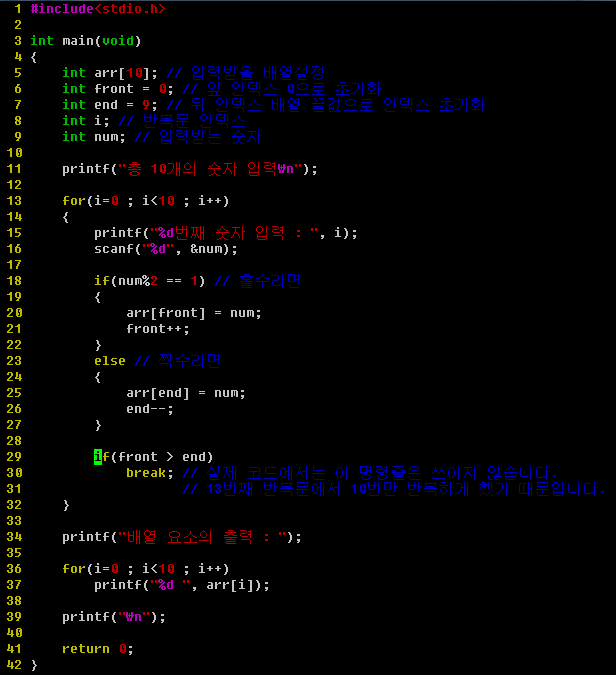Click the comment on line 30 after break

coord(370,473)
